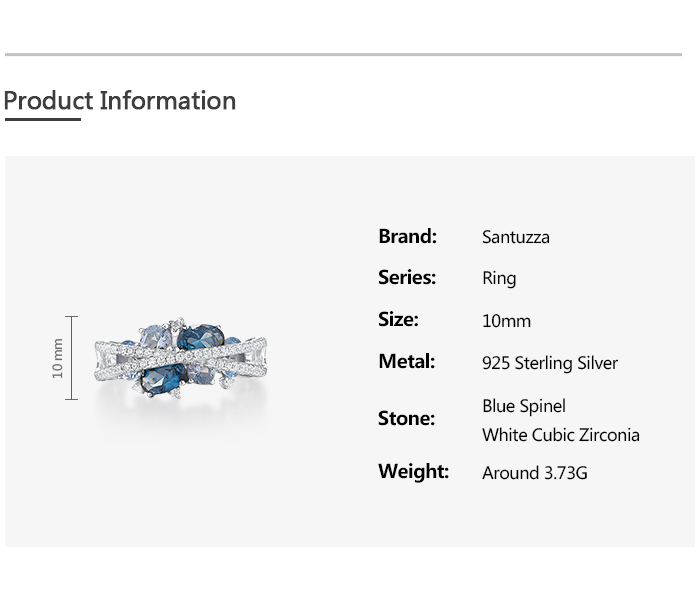The width and height of the screenshot is (700, 607).
Task: Click the Ring series value
Action: (x=498, y=279)
